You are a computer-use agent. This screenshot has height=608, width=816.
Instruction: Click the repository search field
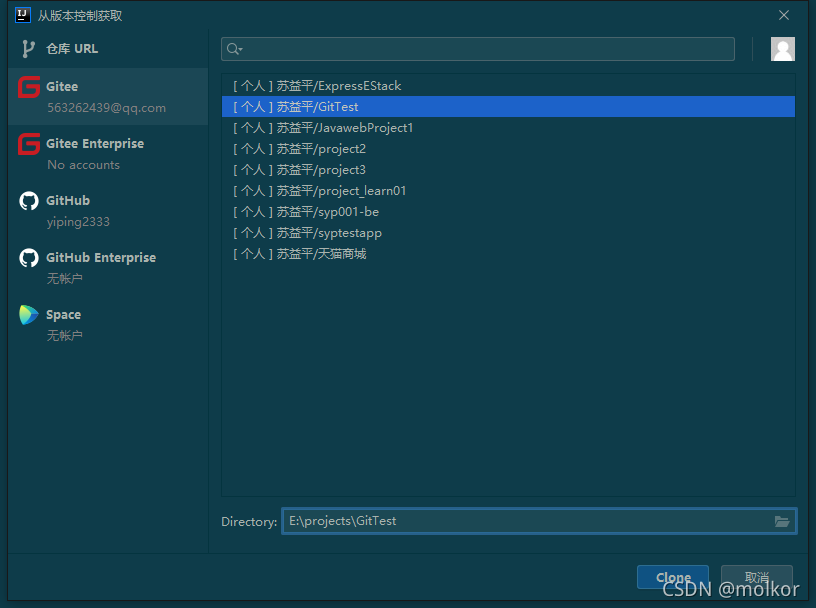pos(478,49)
